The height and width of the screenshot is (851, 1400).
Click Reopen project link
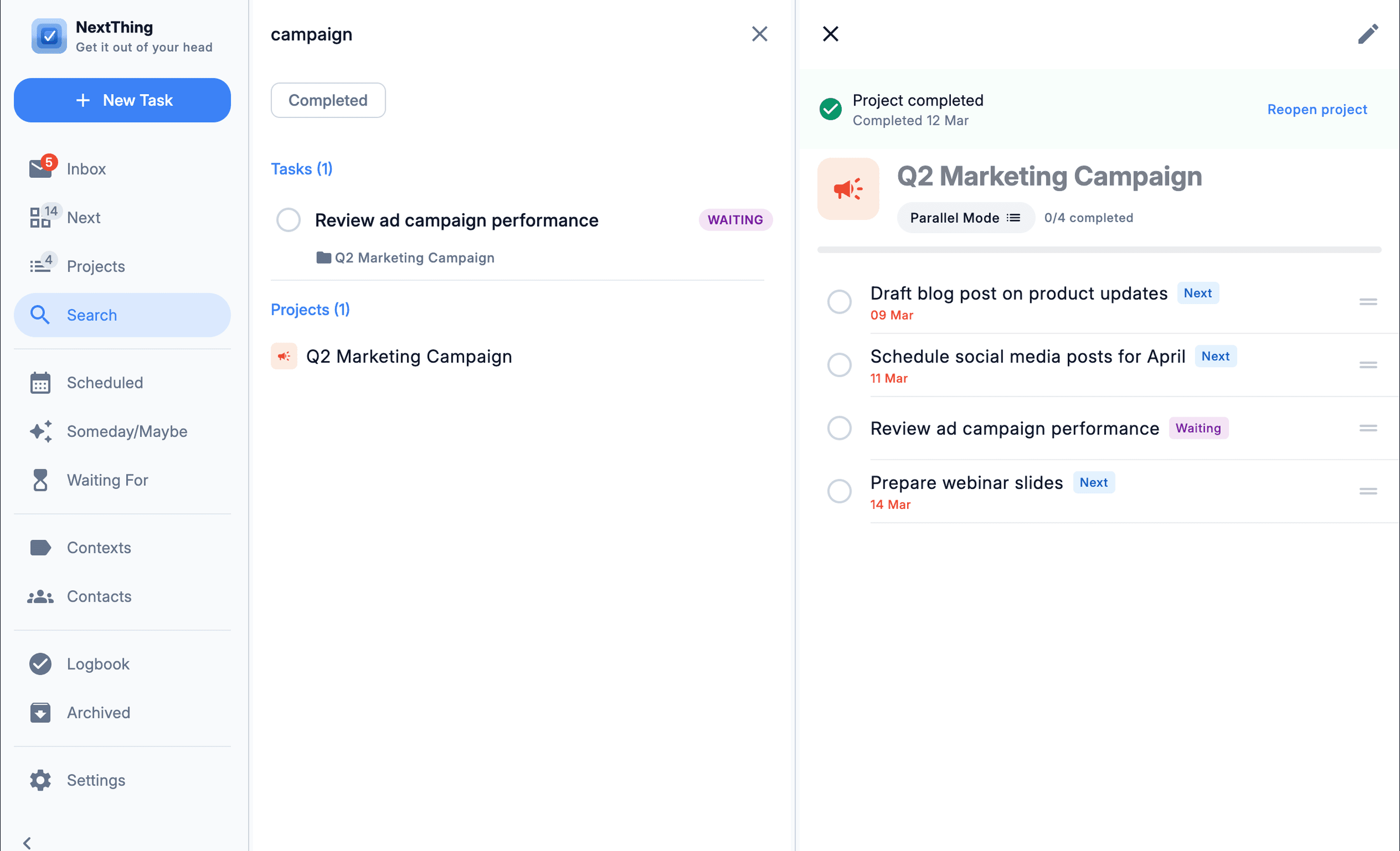point(1317,109)
